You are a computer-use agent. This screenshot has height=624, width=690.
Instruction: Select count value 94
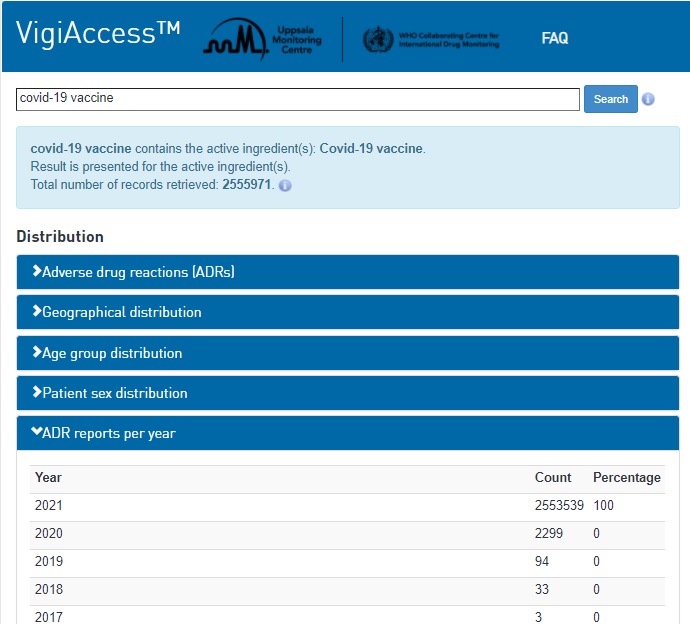(x=542, y=562)
